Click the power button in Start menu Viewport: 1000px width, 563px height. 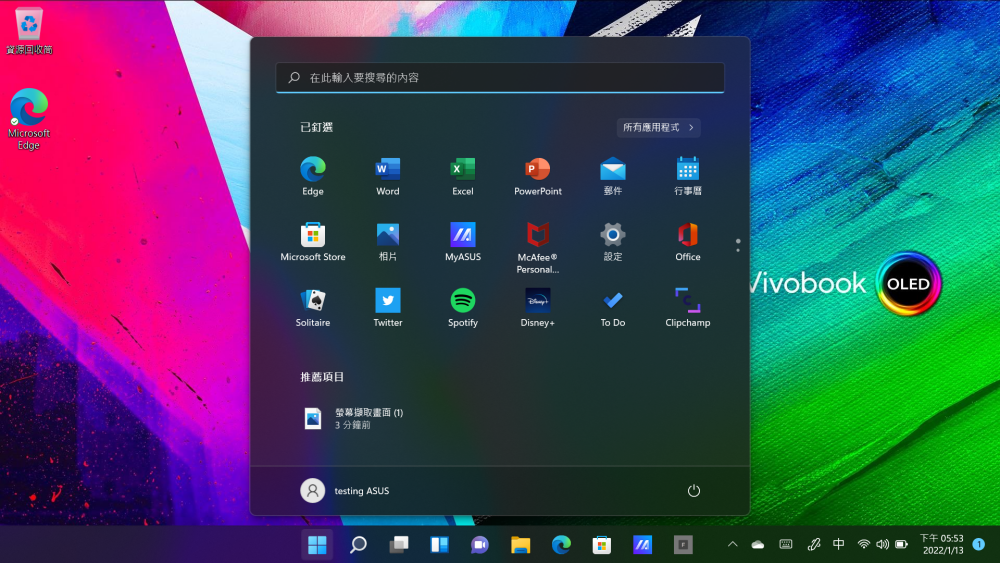click(x=694, y=491)
